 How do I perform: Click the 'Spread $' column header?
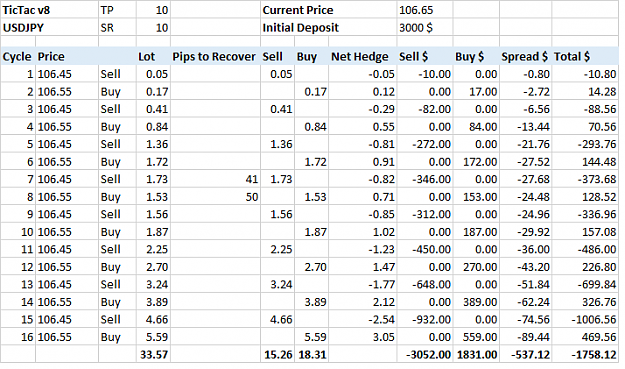pyautogui.click(x=525, y=57)
